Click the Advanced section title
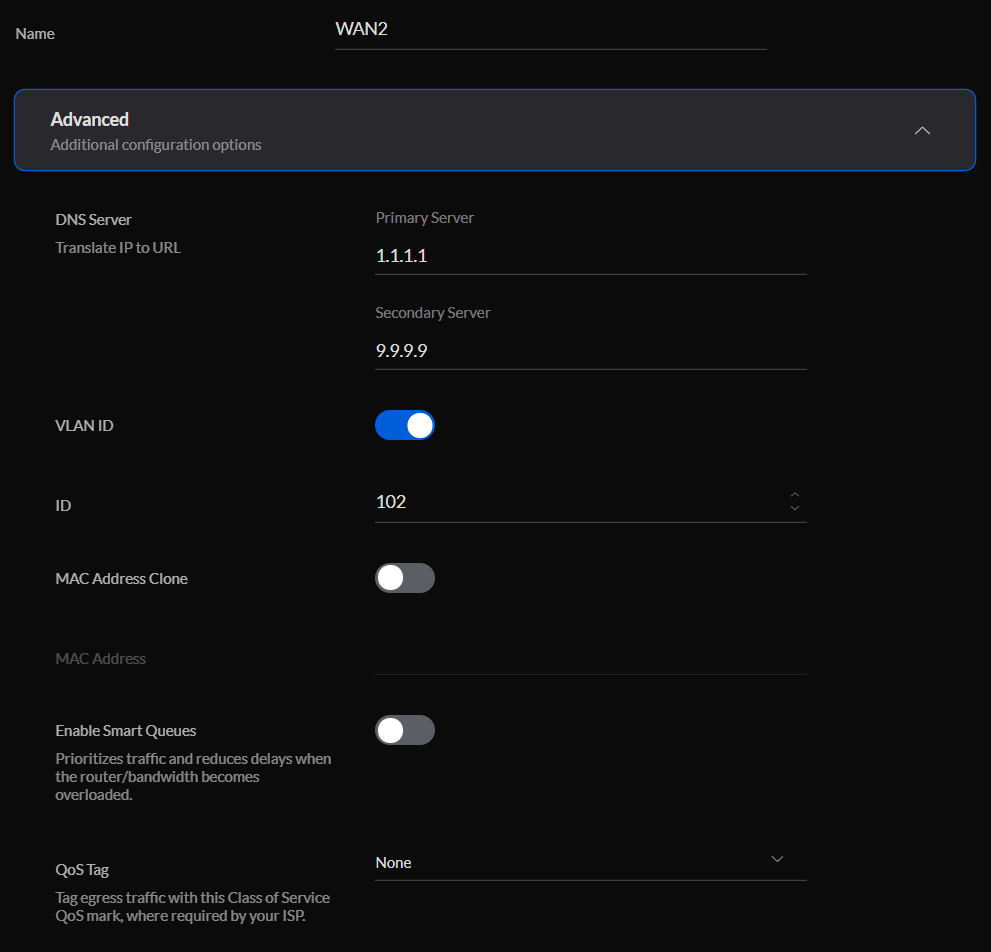The width and height of the screenshot is (991, 952). tap(90, 119)
